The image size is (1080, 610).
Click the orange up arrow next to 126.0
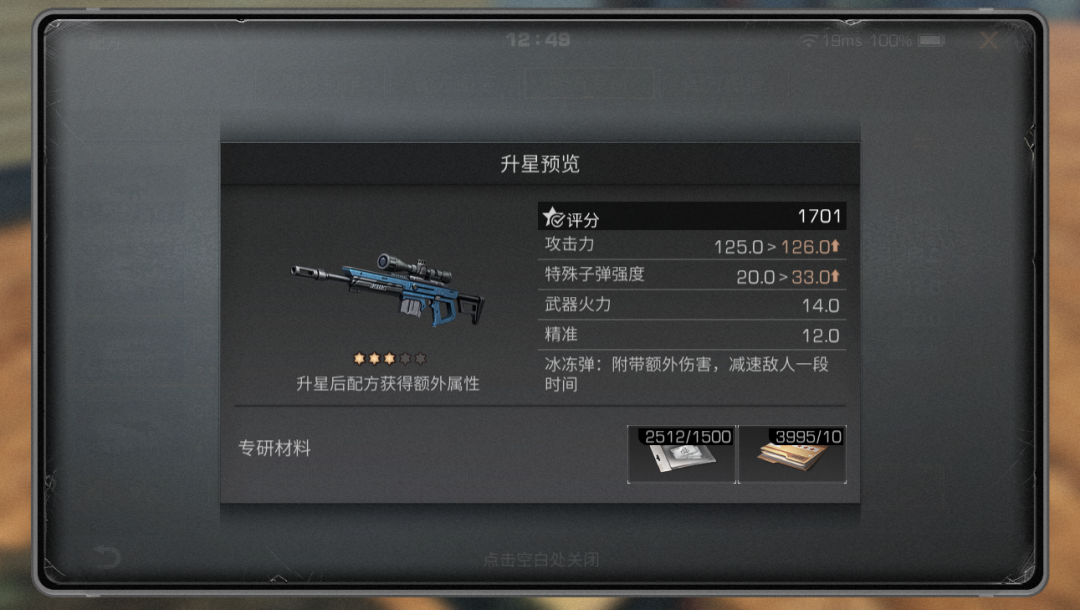pos(835,245)
